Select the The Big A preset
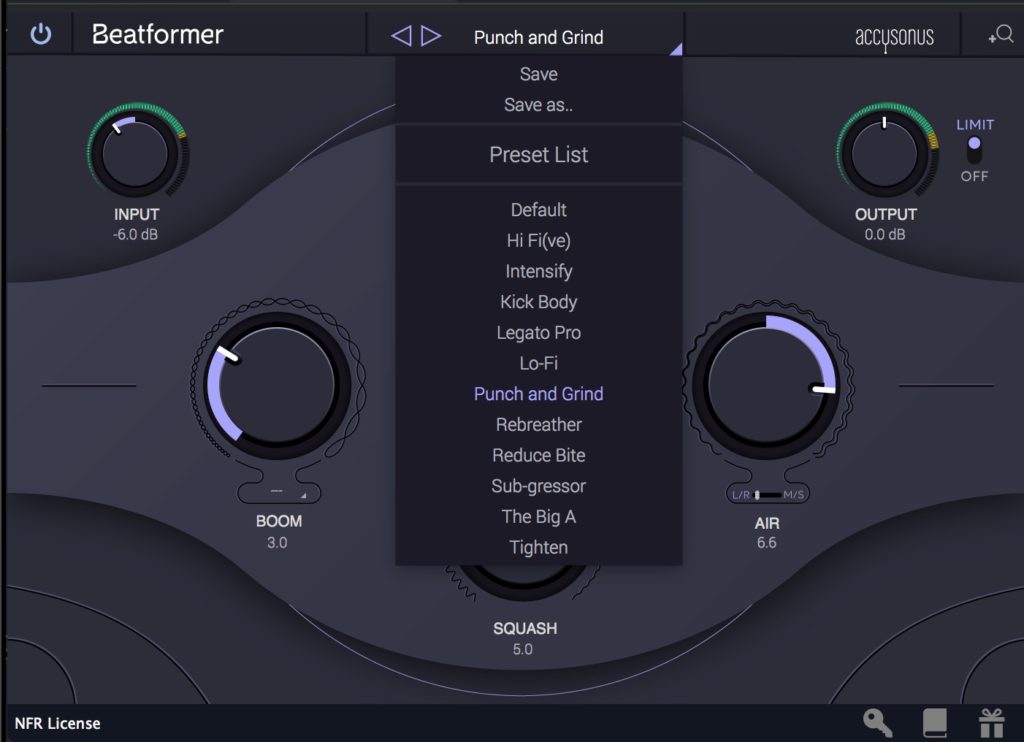The width and height of the screenshot is (1024, 742). point(539,517)
